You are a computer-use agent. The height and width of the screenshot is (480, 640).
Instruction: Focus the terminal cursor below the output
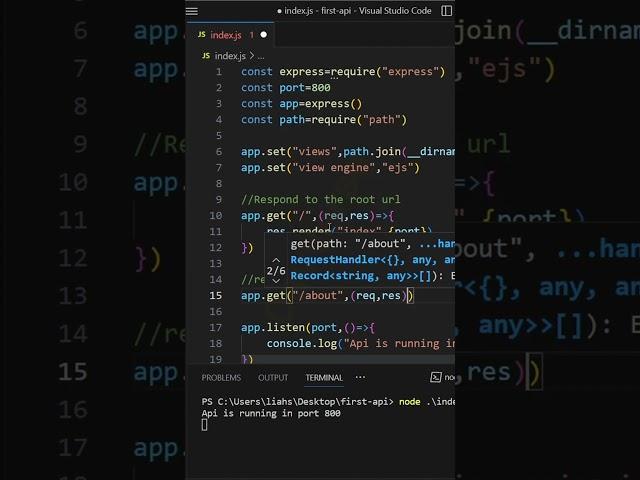205,425
